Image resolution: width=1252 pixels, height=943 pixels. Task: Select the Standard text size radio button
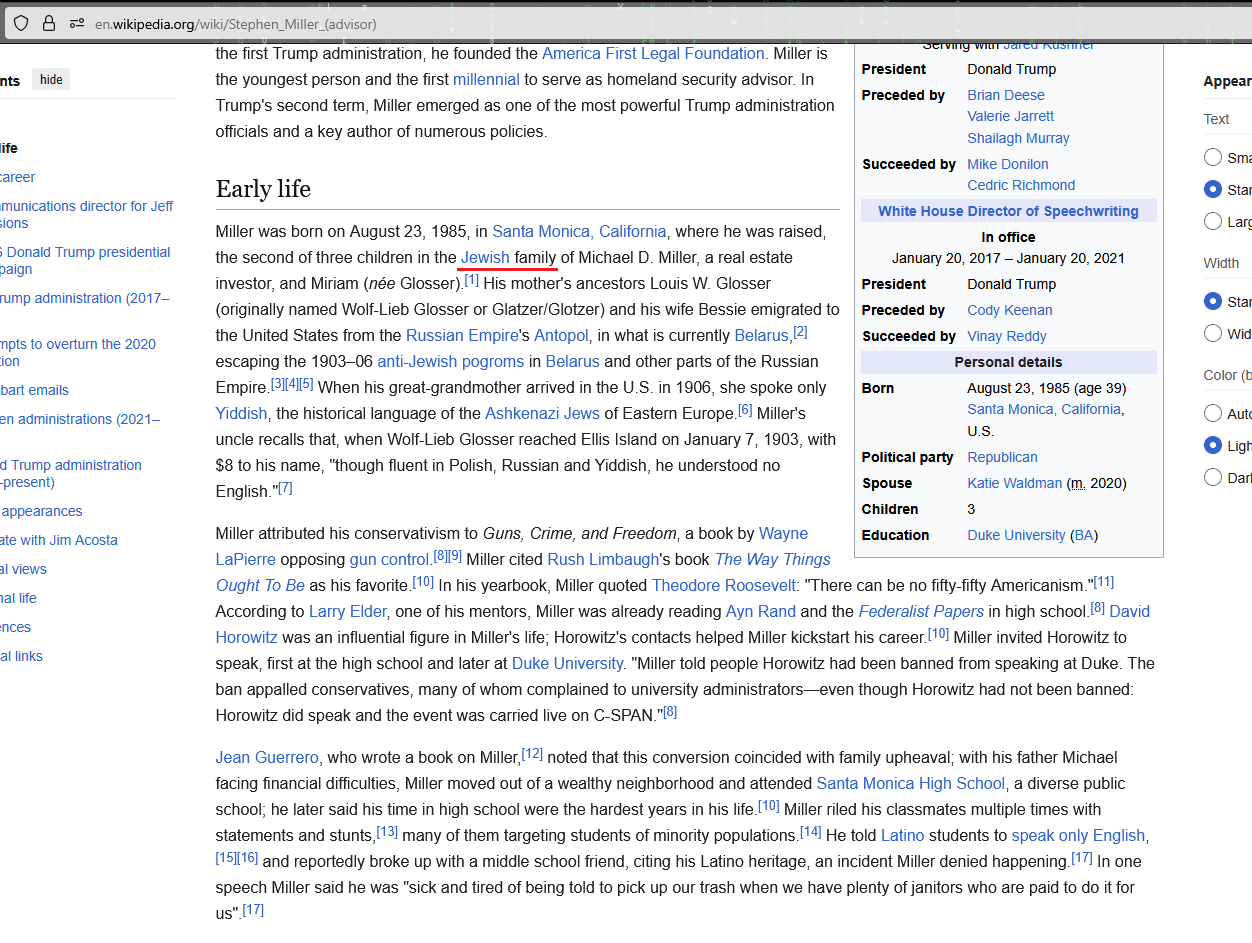1213,189
